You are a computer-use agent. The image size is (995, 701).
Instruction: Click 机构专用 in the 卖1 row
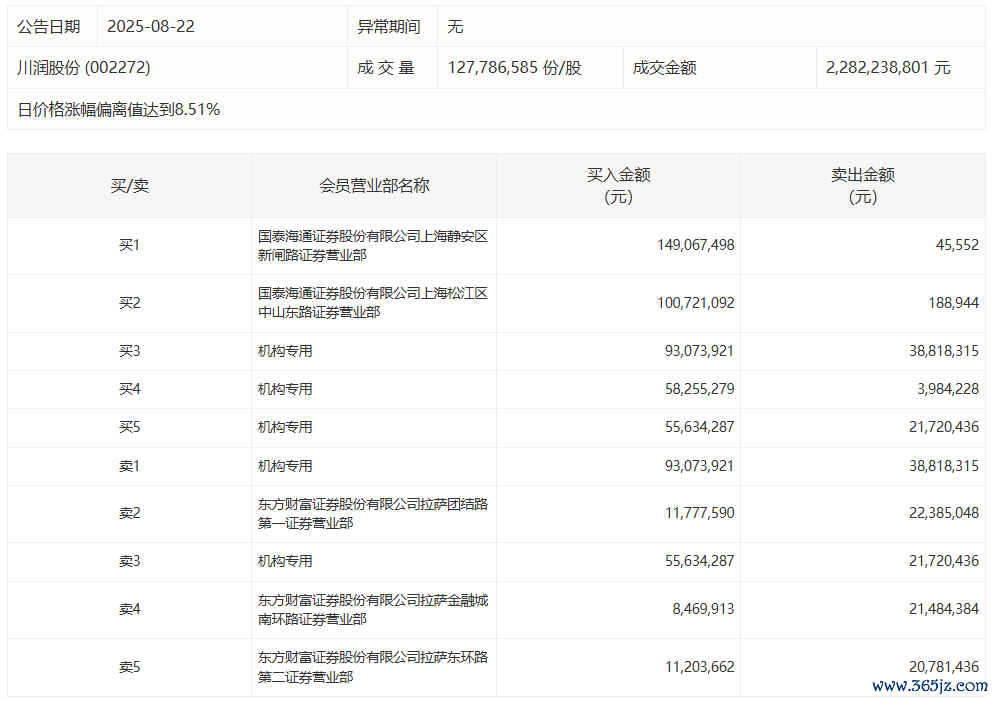tap(285, 466)
